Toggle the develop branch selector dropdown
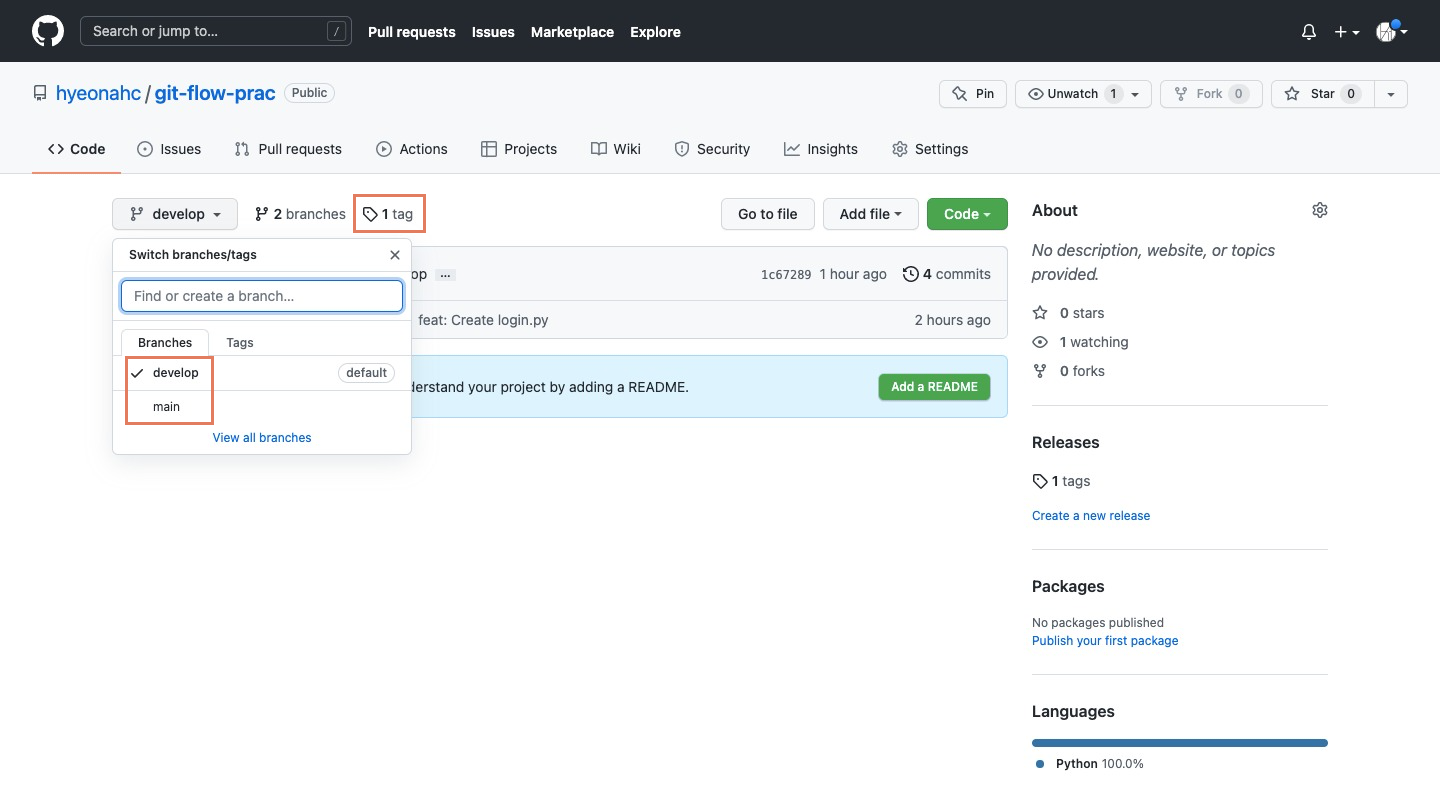The height and width of the screenshot is (796, 1440). pyautogui.click(x=175, y=214)
